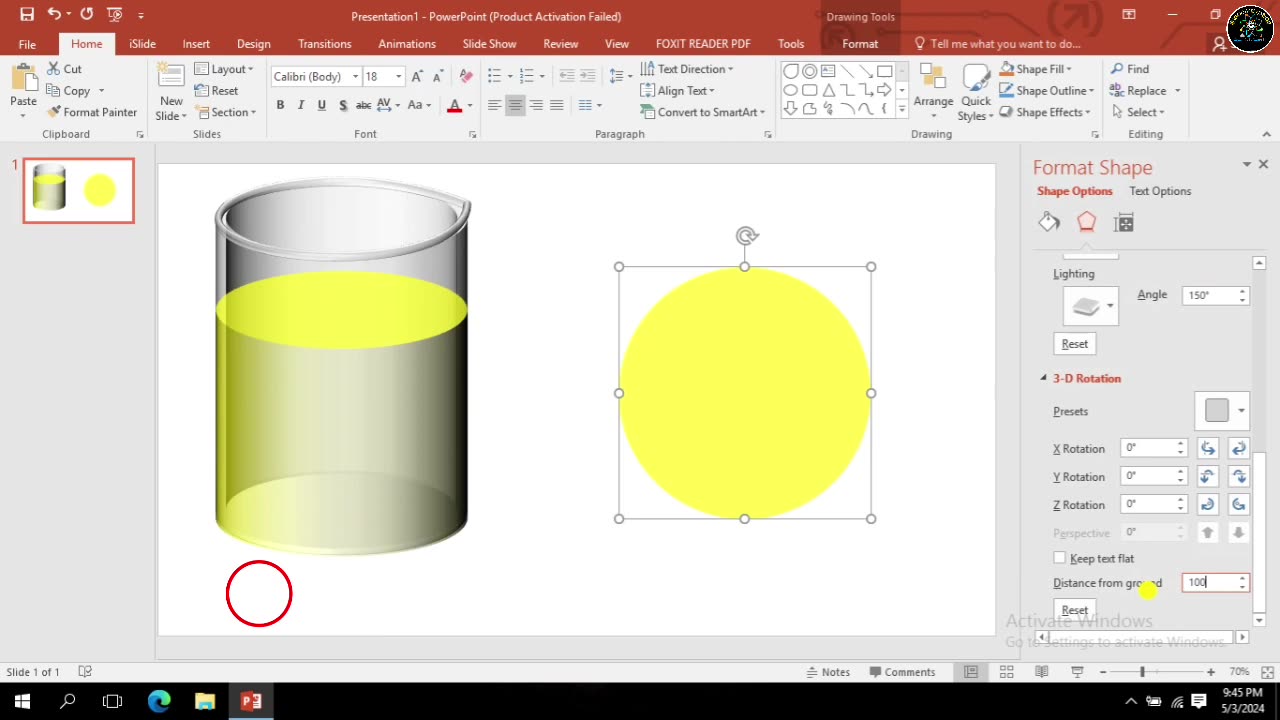Apply underline to text
The image size is (1280, 720).
click(321, 105)
